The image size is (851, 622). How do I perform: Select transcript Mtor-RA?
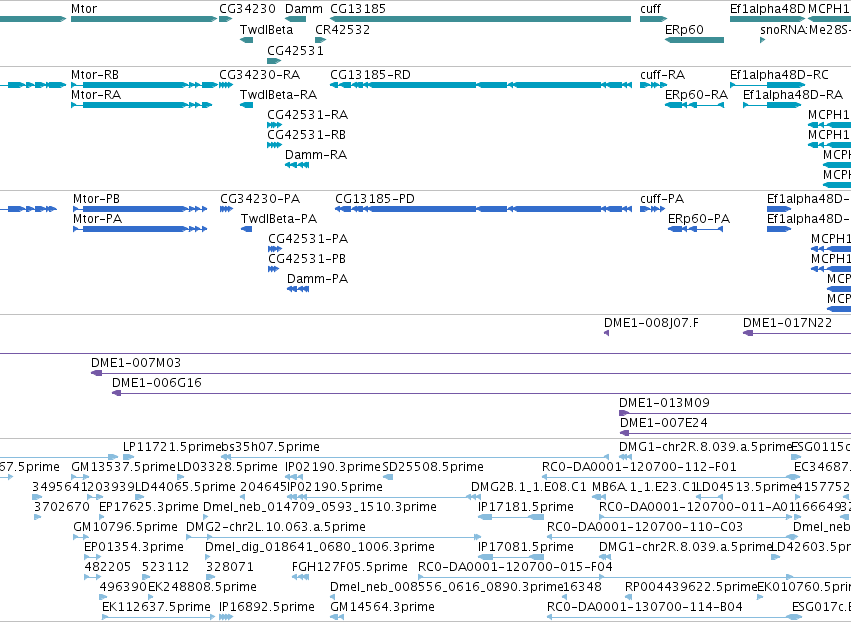142,105
